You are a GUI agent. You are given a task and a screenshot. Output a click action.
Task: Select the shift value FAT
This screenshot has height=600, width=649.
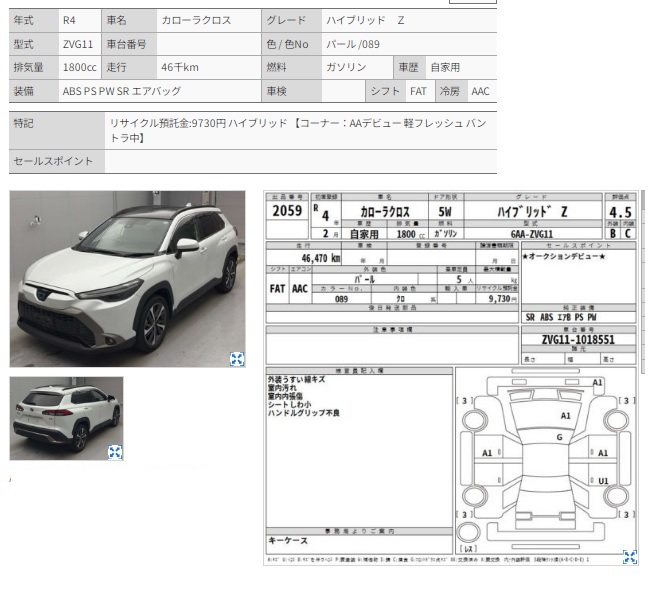click(x=419, y=91)
